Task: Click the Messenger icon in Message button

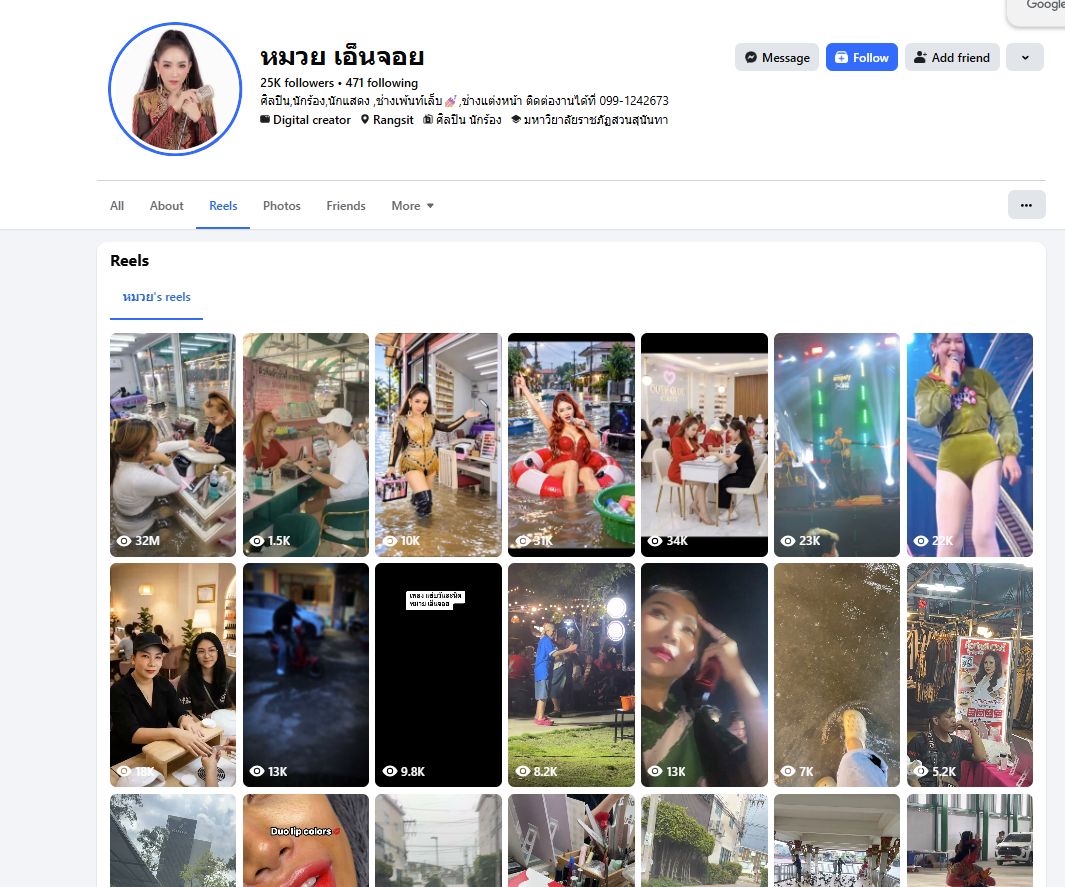Action: pos(751,58)
